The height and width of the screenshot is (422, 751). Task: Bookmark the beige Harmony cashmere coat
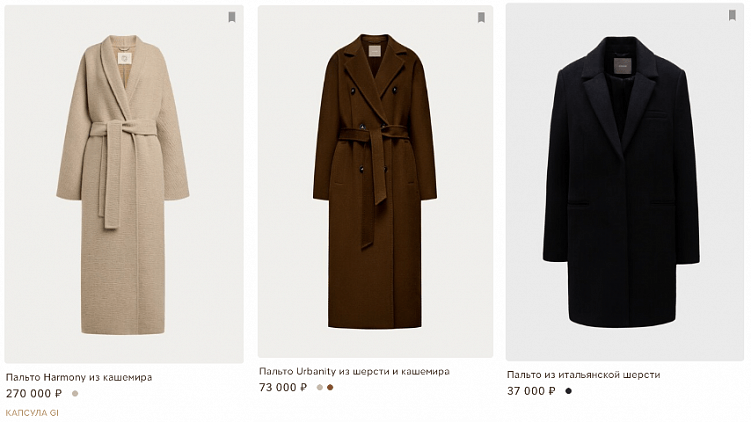(231, 17)
